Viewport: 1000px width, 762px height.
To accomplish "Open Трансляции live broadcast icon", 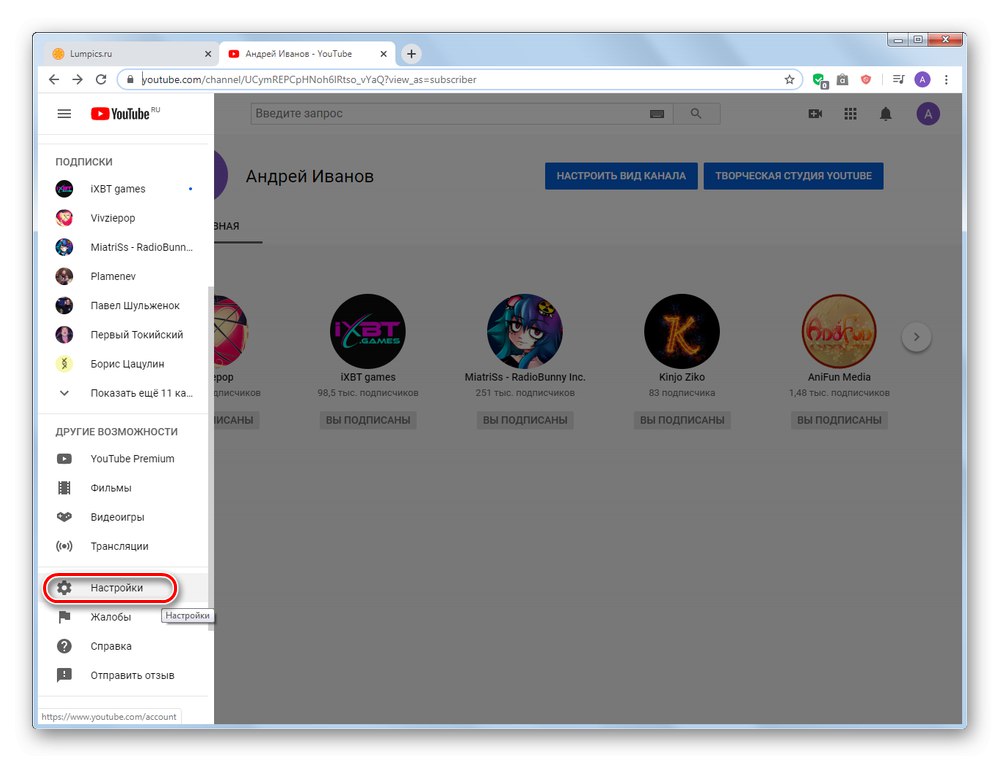I will point(64,546).
